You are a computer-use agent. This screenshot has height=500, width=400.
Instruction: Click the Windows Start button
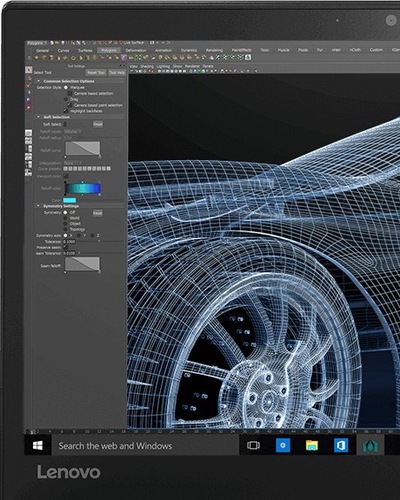coord(38,446)
